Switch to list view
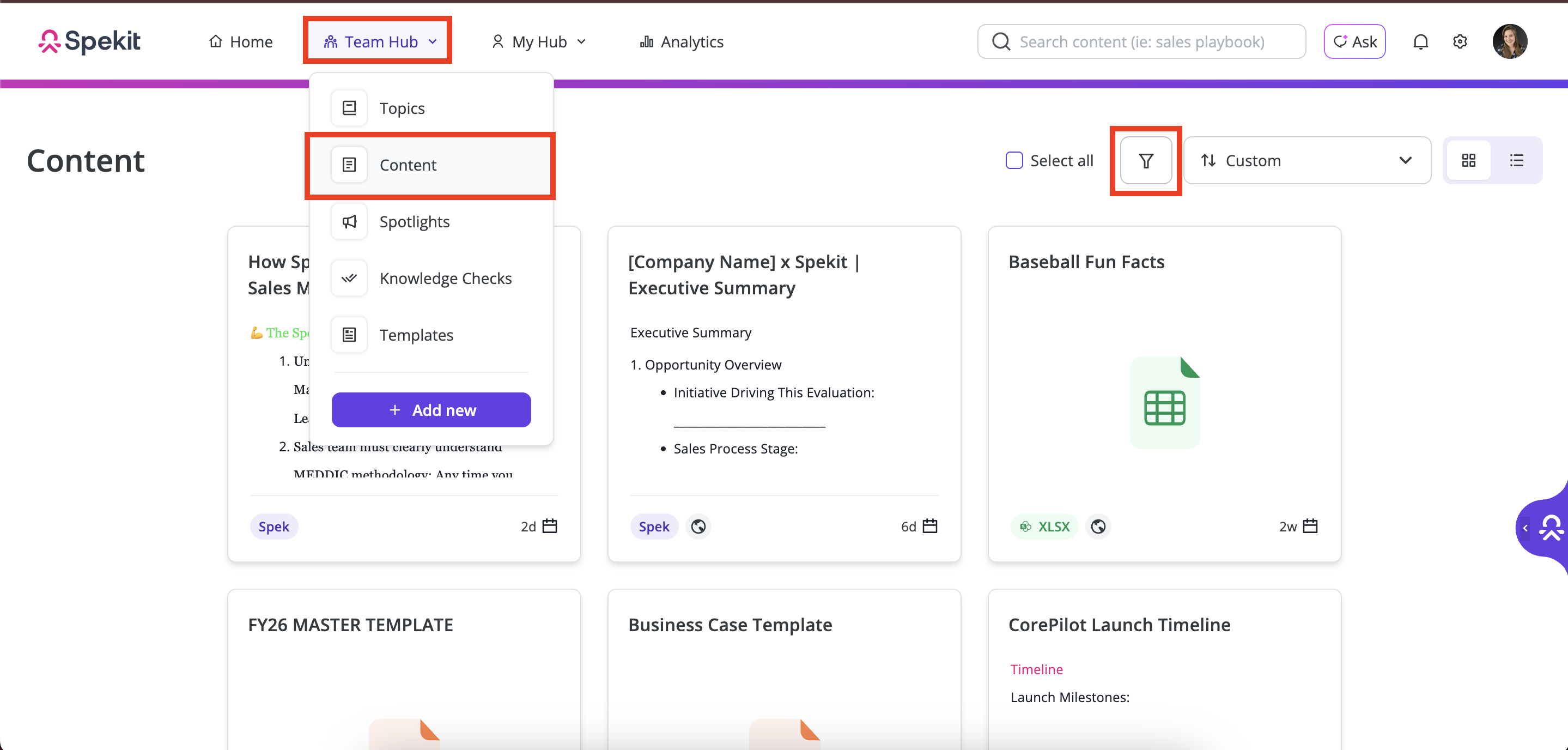 pos(1516,160)
